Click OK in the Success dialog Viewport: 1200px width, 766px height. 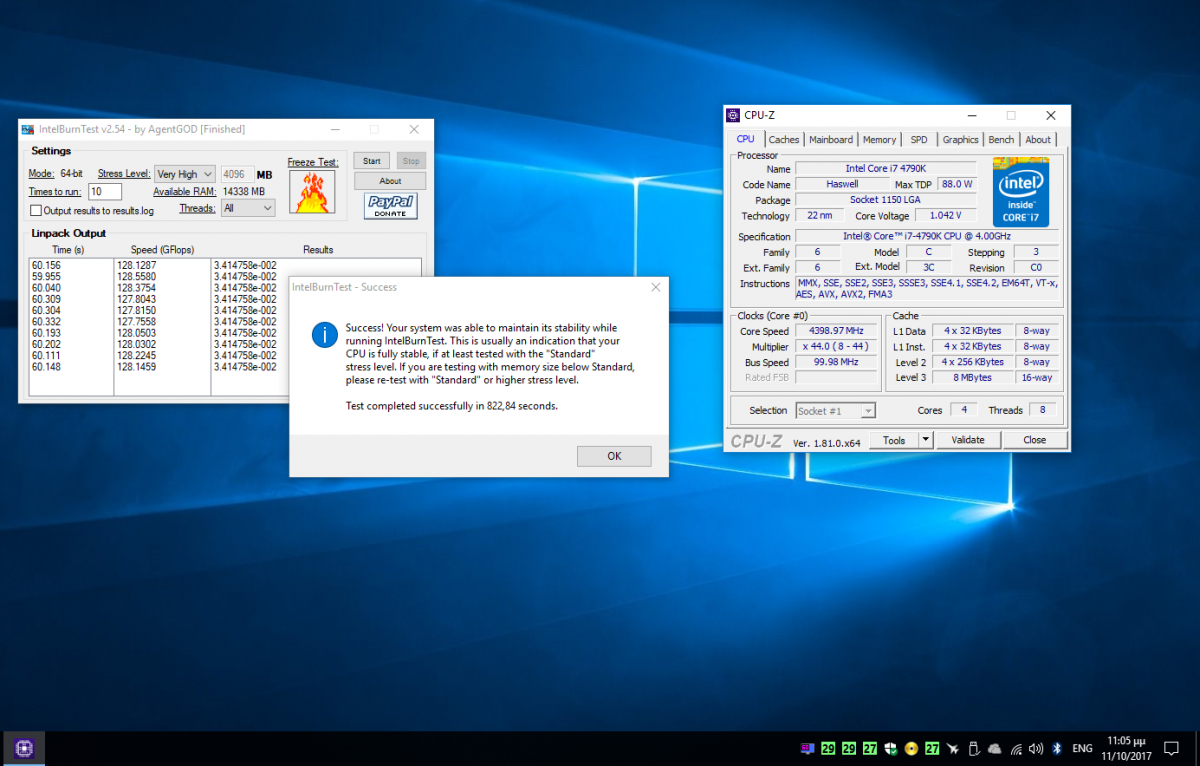click(614, 456)
